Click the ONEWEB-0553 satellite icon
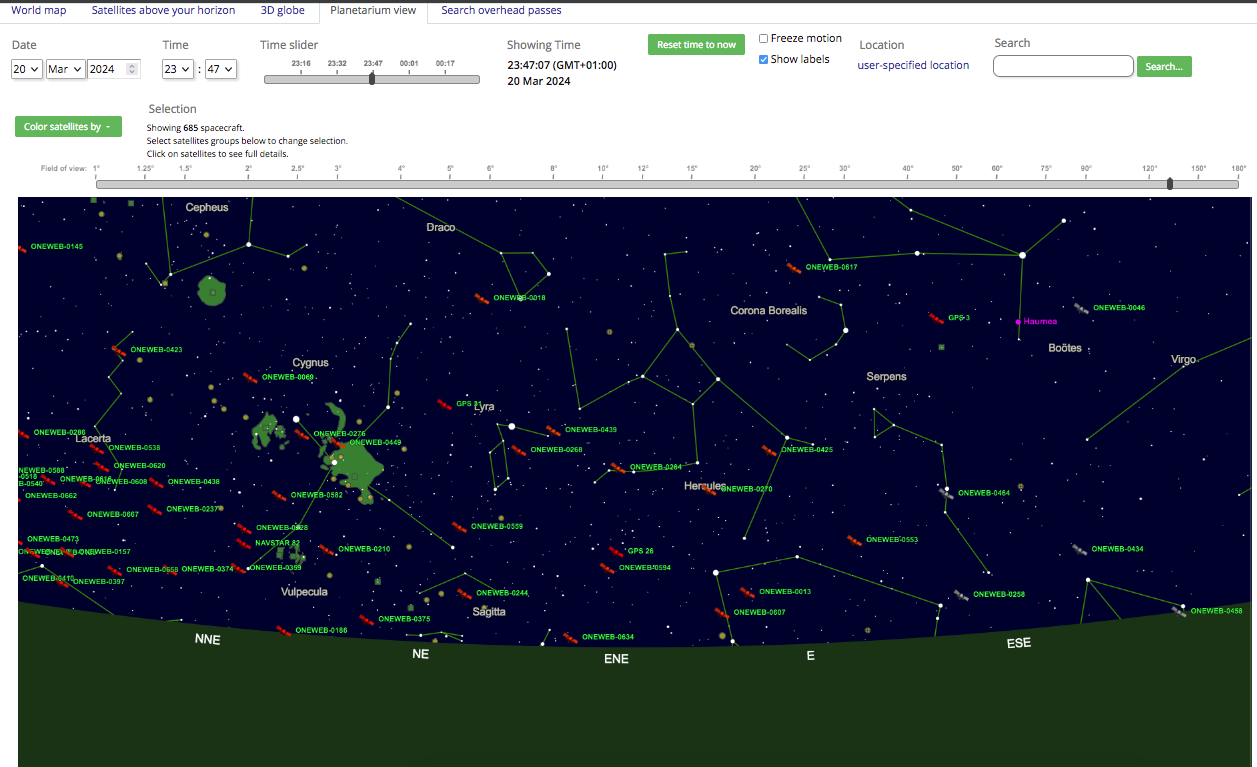This screenshot has height=767, width=1257. coord(854,540)
